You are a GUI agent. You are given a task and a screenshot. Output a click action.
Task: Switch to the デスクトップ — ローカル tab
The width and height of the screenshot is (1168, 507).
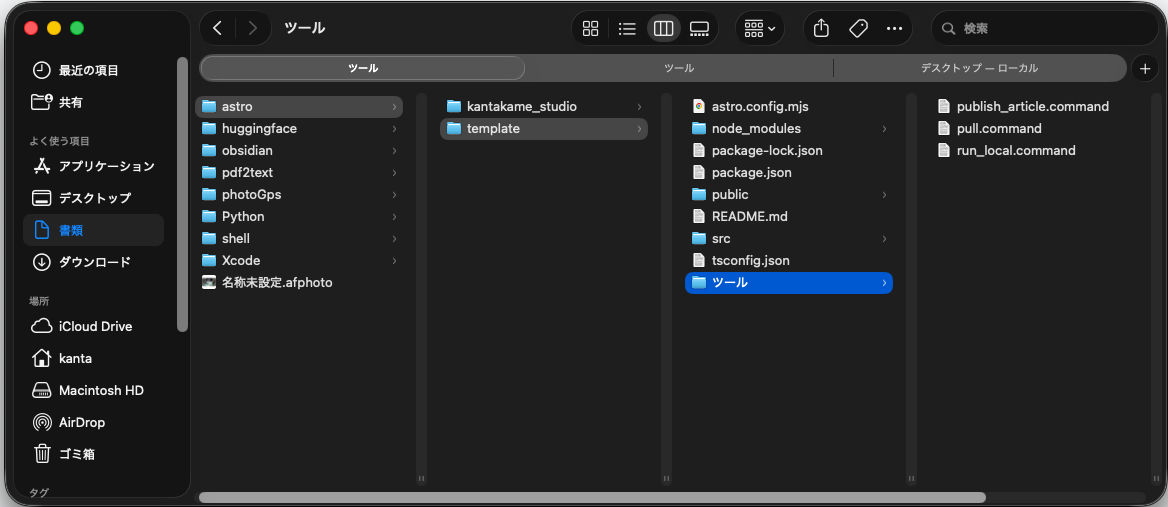coord(979,68)
